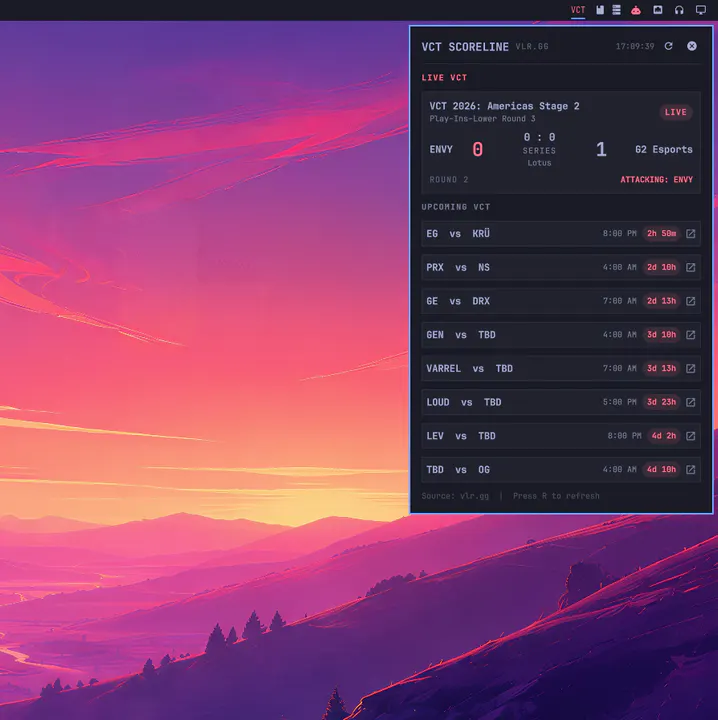Toggle the VCT widget in the top bar

click(x=578, y=10)
